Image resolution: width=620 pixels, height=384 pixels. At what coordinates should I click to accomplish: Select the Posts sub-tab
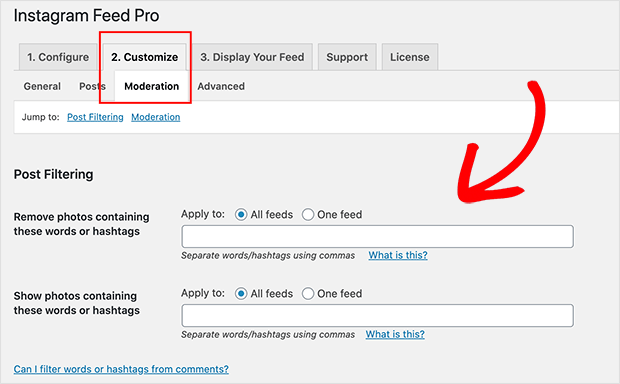93,86
